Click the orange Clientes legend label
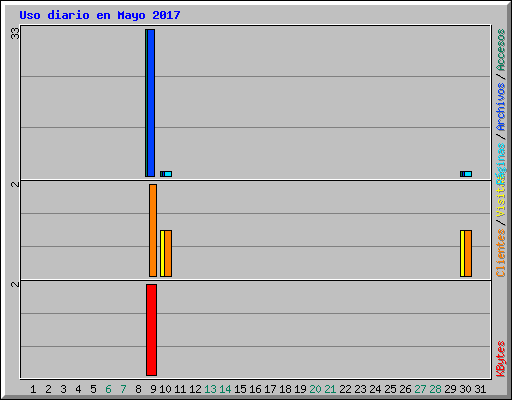The image size is (512, 400). 501,253
